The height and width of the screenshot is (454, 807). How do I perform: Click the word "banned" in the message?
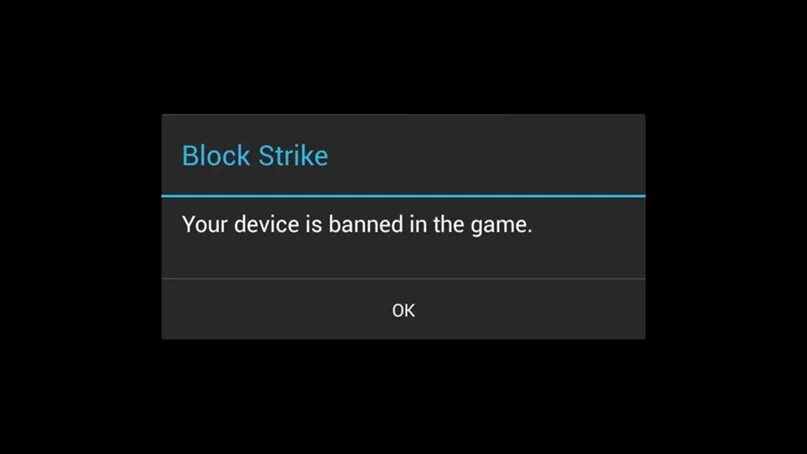(366, 224)
